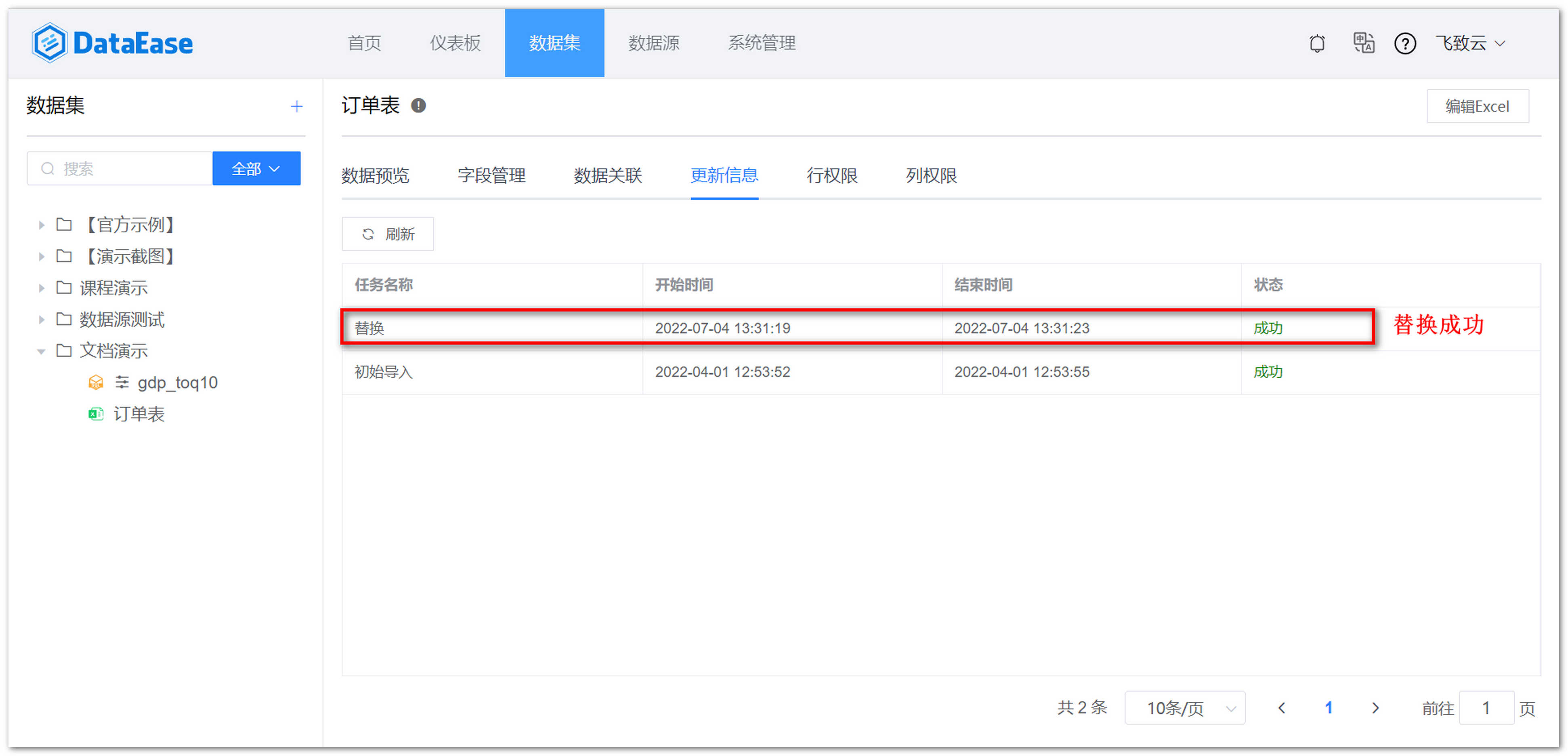This screenshot has width=1568, height=756.
Task: Open the 系统管理 menu in top navigation
Action: 761,43
